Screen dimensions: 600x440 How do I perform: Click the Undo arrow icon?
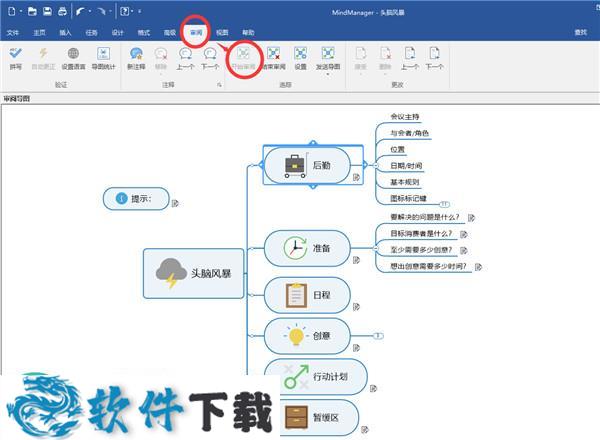pos(80,11)
